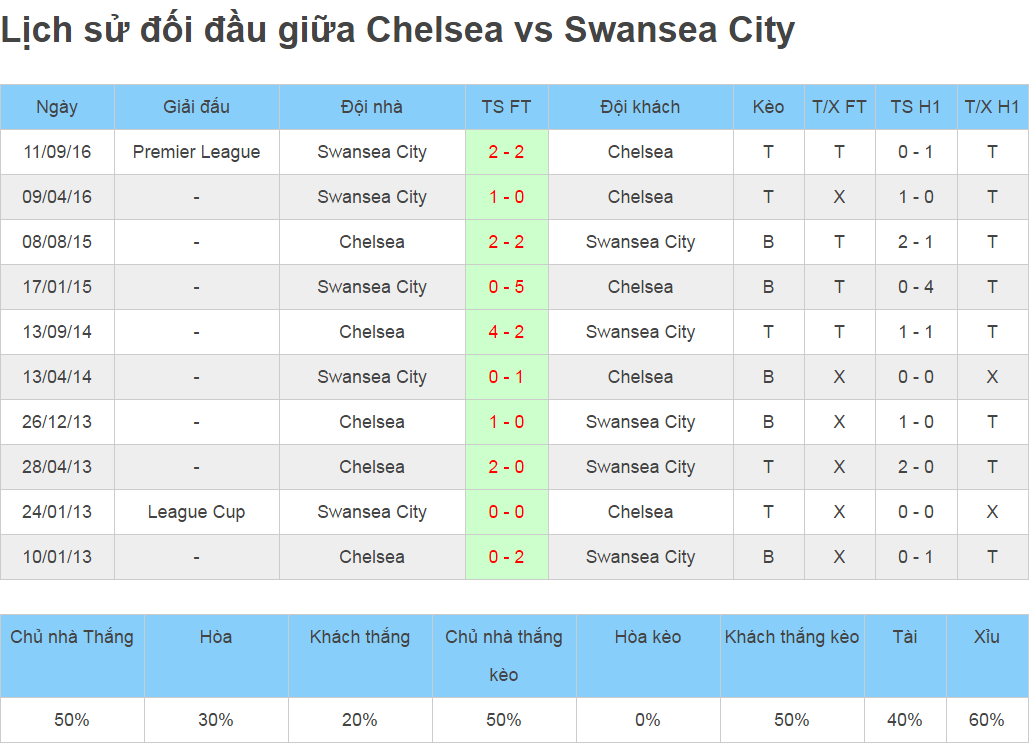Click the Xỉu summary header
This screenshot has height=747, width=1036.
(987, 637)
